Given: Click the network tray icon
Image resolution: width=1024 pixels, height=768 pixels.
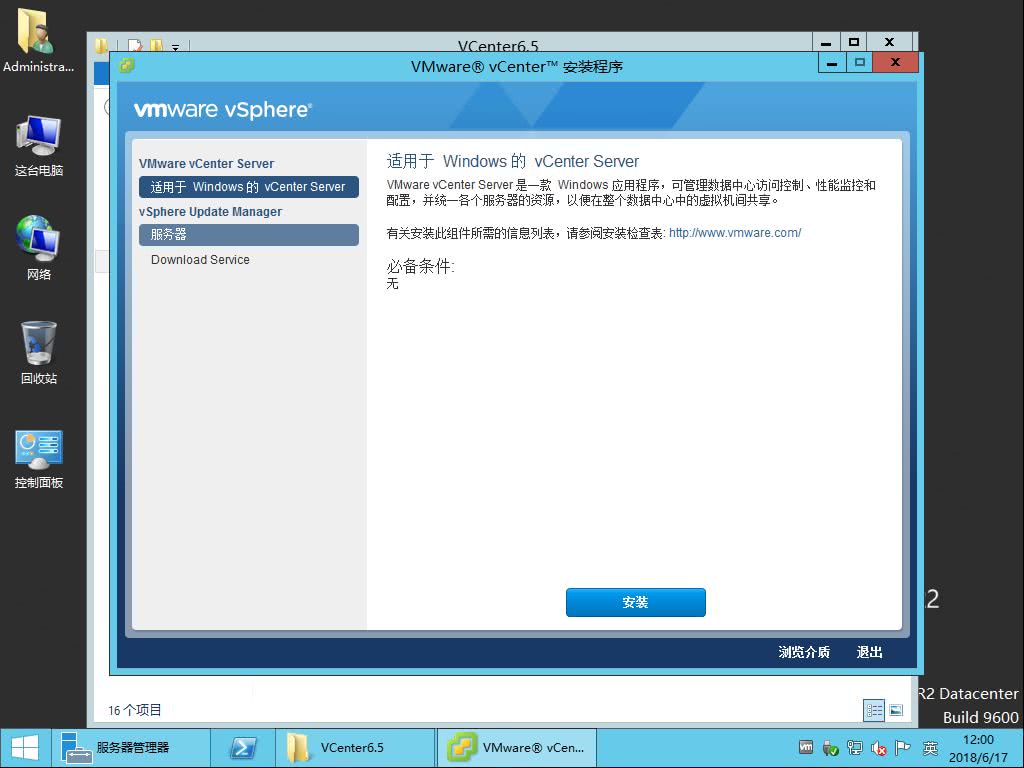Looking at the screenshot, I should [854, 748].
